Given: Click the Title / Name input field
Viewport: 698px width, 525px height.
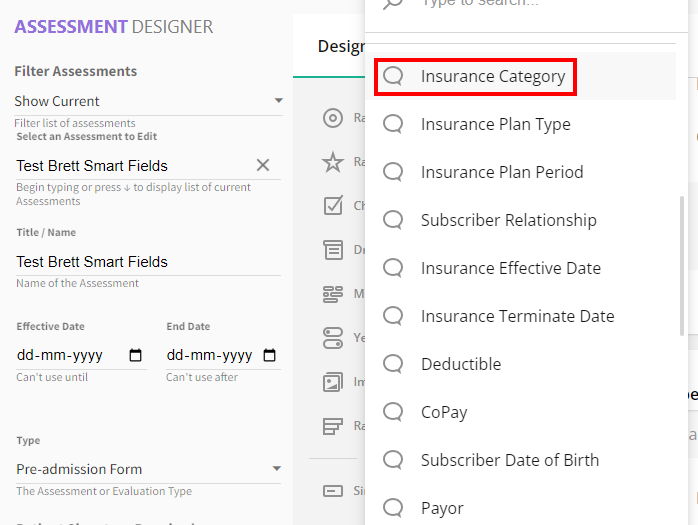Looking at the screenshot, I should click(145, 262).
